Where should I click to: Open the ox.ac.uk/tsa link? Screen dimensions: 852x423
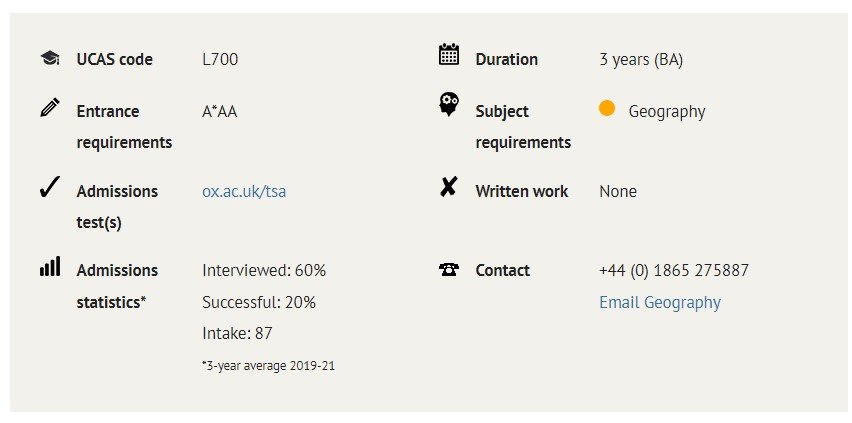click(x=244, y=191)
